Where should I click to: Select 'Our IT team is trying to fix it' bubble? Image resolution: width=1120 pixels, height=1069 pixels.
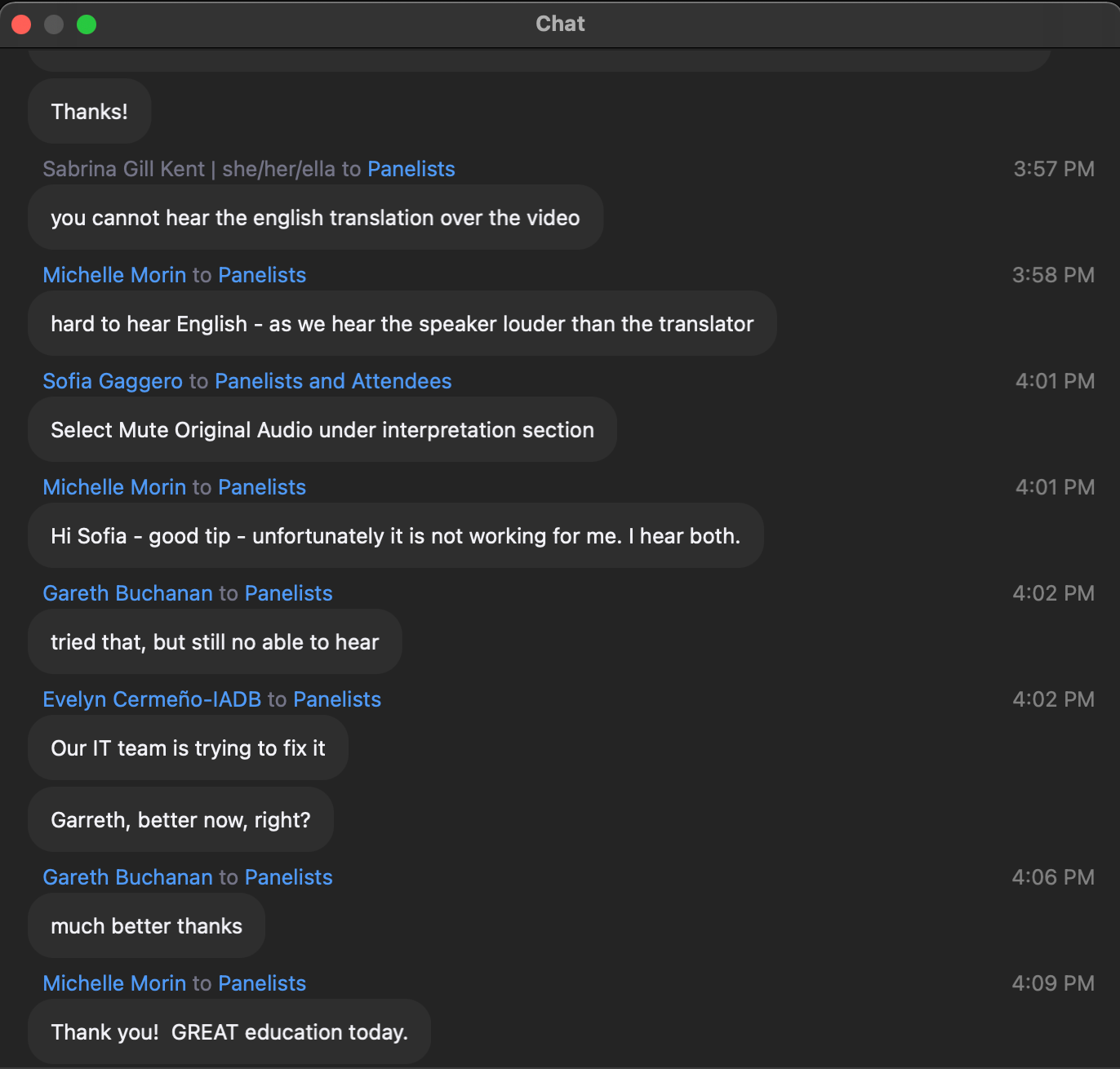pyautogui.click(x=188, y=748)
